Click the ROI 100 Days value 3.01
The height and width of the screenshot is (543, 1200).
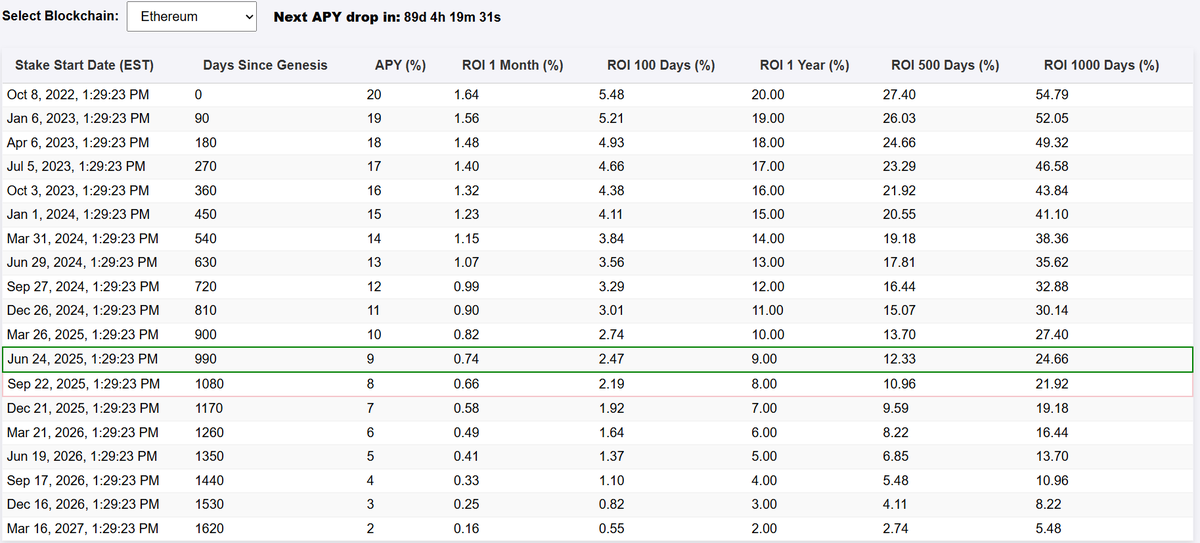pyautogui.click(x=612, y=311)
